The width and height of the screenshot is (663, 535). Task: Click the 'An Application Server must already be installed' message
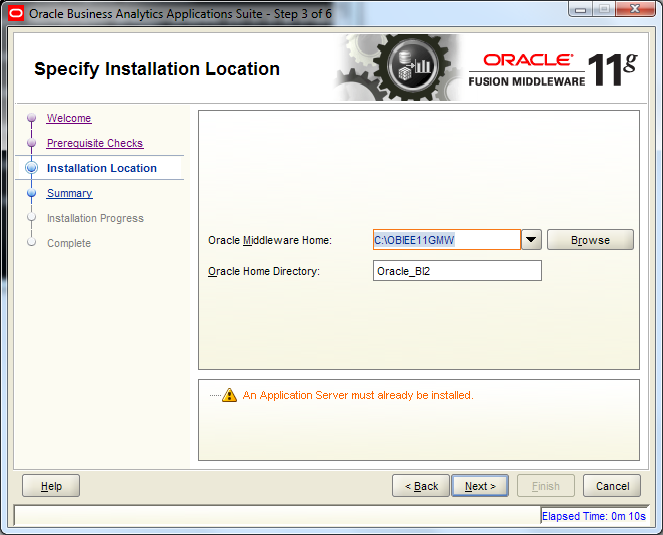(x=358, y=395)
